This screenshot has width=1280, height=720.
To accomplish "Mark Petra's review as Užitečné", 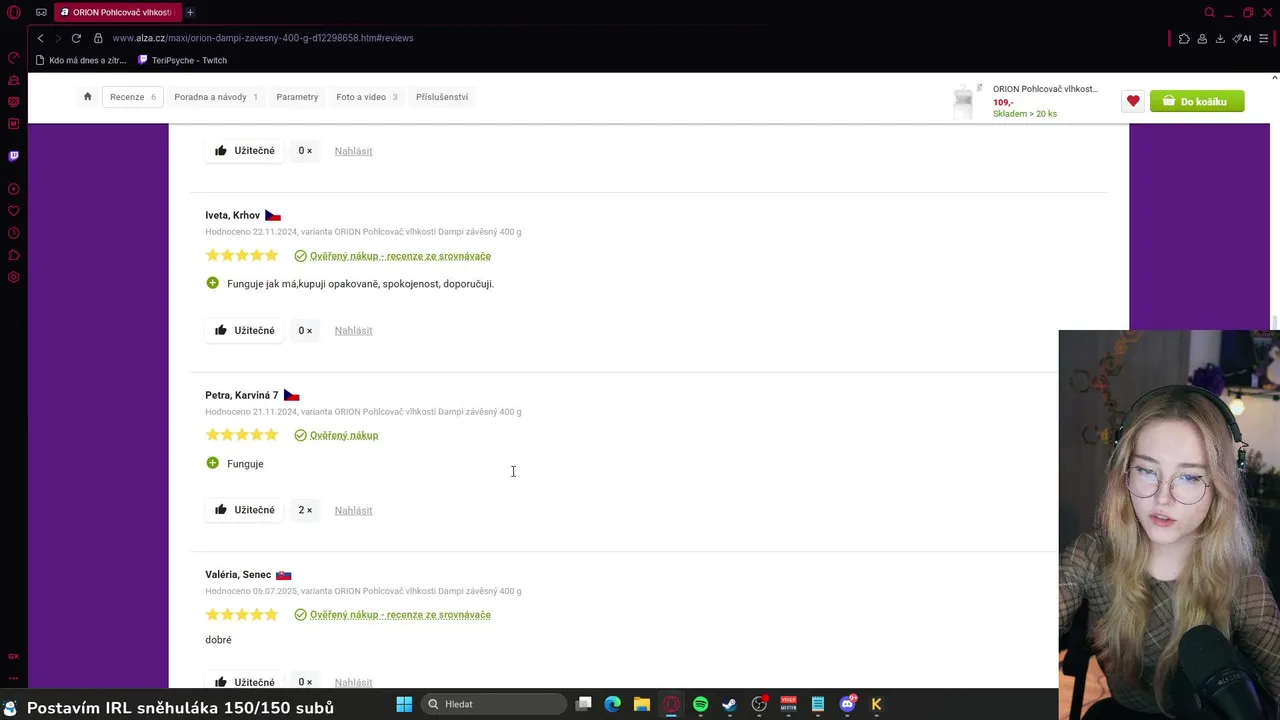I will (245, 510).
